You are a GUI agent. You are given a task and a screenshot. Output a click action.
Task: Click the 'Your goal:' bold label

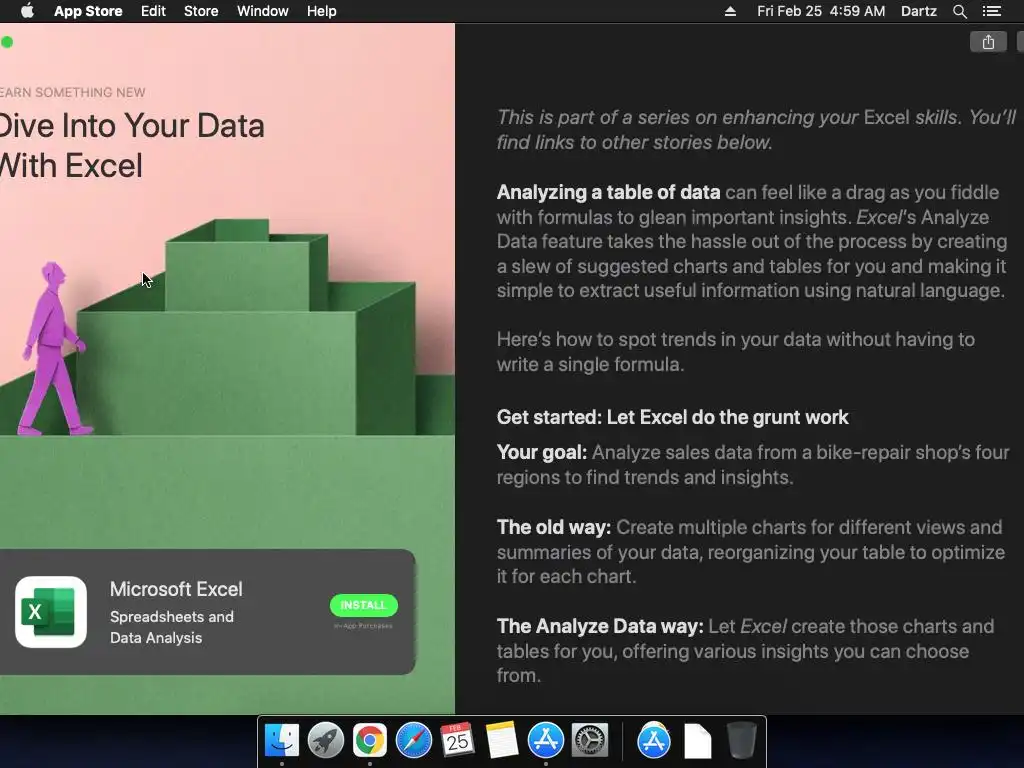[542, 453]
